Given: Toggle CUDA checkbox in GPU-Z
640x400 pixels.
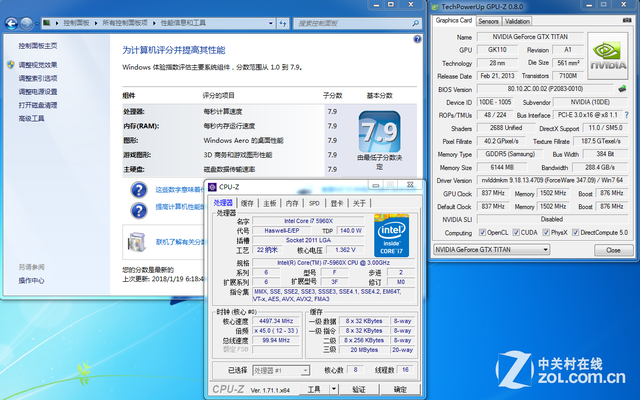Looking at the screenshot, I should tap(516, 232).
